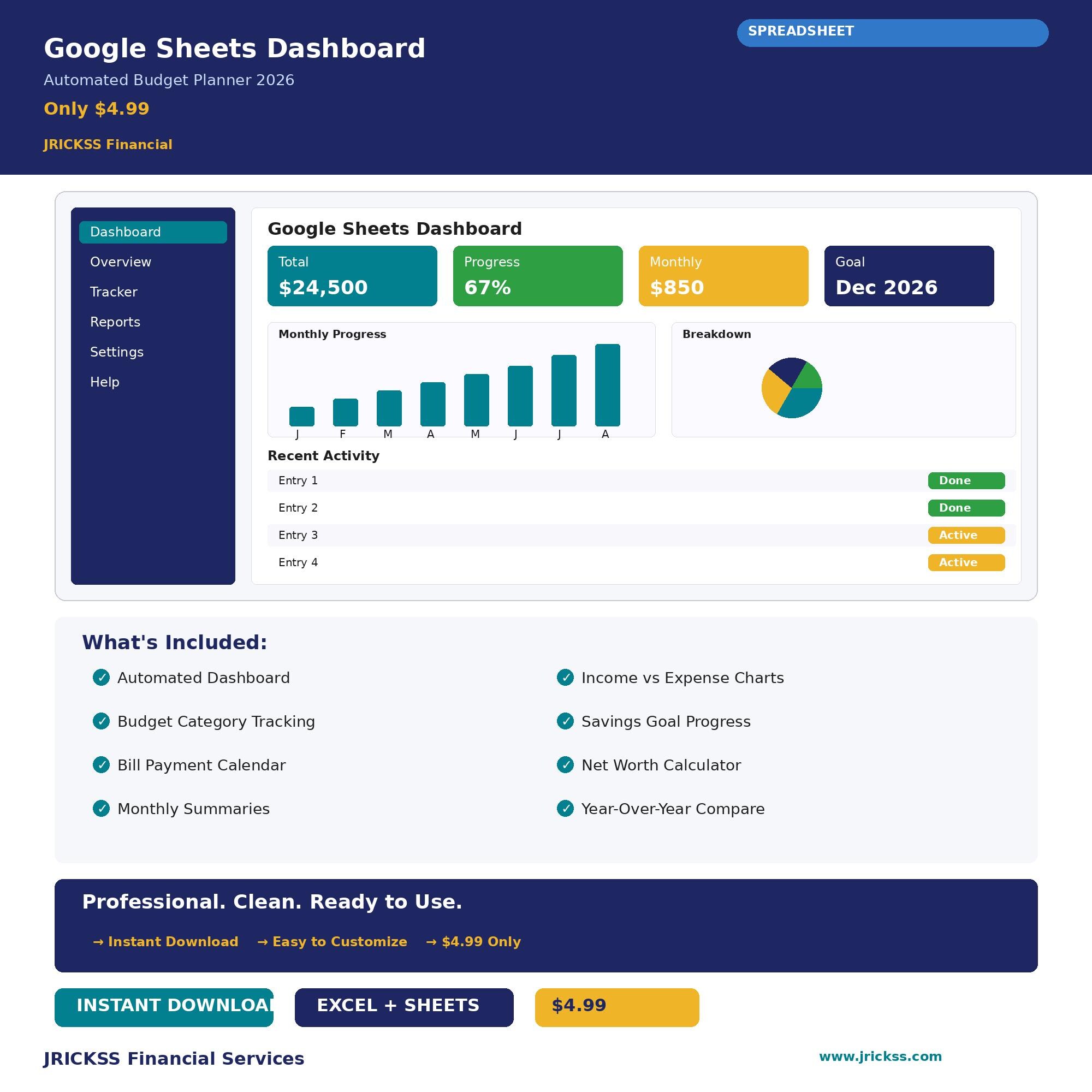Click the EXCEL + SHEETS button
1092x1092 pixels.
404,1007
